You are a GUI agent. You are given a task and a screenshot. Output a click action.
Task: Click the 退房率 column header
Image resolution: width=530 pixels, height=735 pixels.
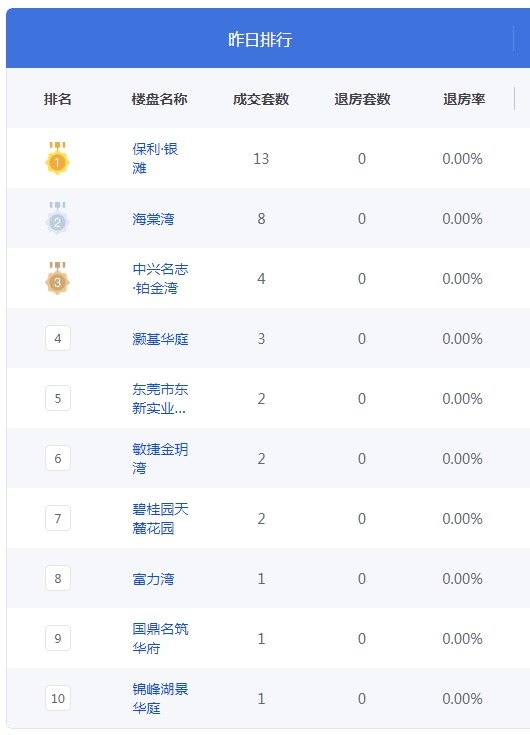click(464, 99)
